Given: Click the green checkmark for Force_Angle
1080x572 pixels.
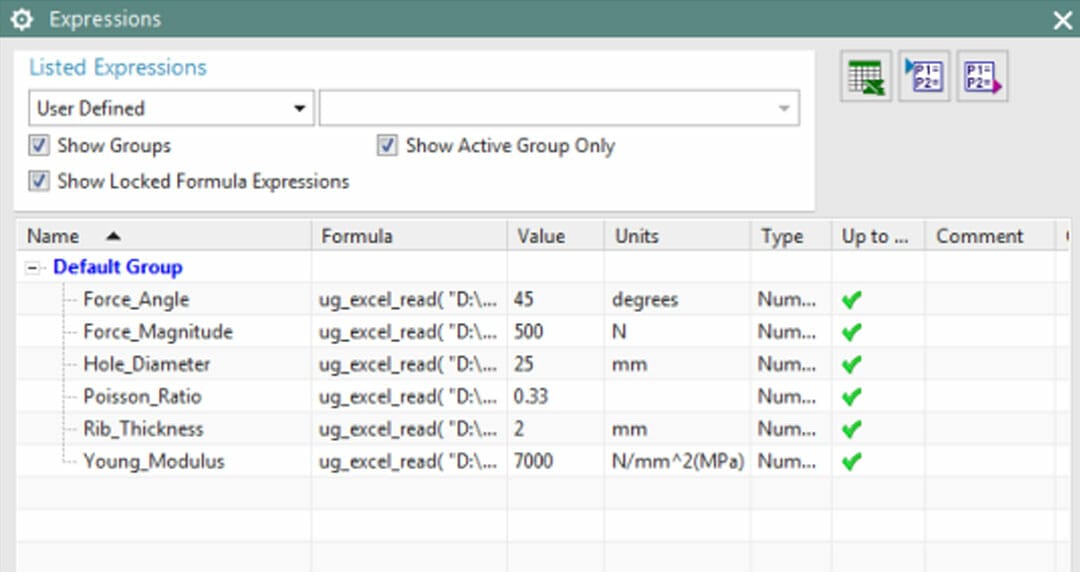Looking at the screenshot, I should [852, 300].
